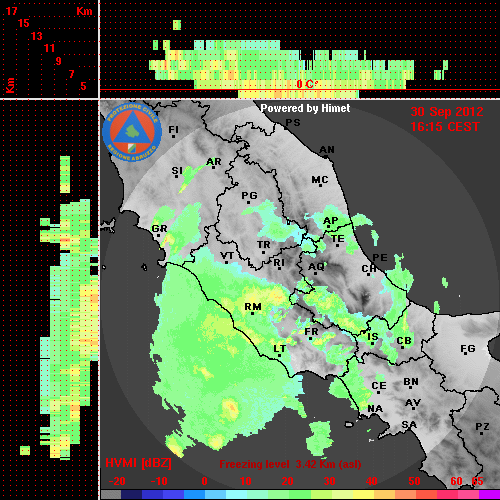The image size is (500, 500).
Task: Click the BN city label
Action: 411,382
